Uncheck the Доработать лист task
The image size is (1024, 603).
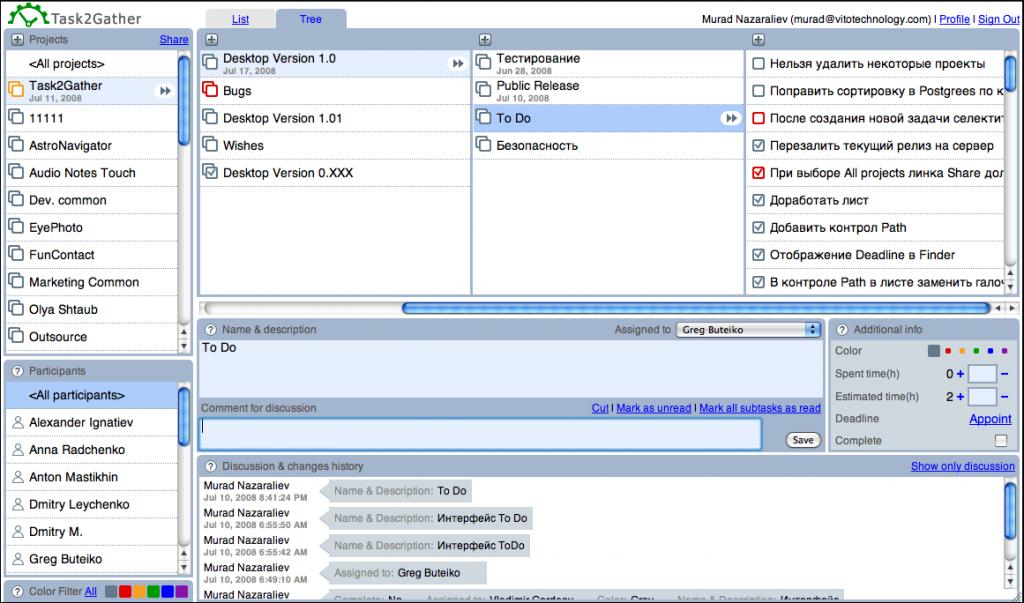coord(758,201)
